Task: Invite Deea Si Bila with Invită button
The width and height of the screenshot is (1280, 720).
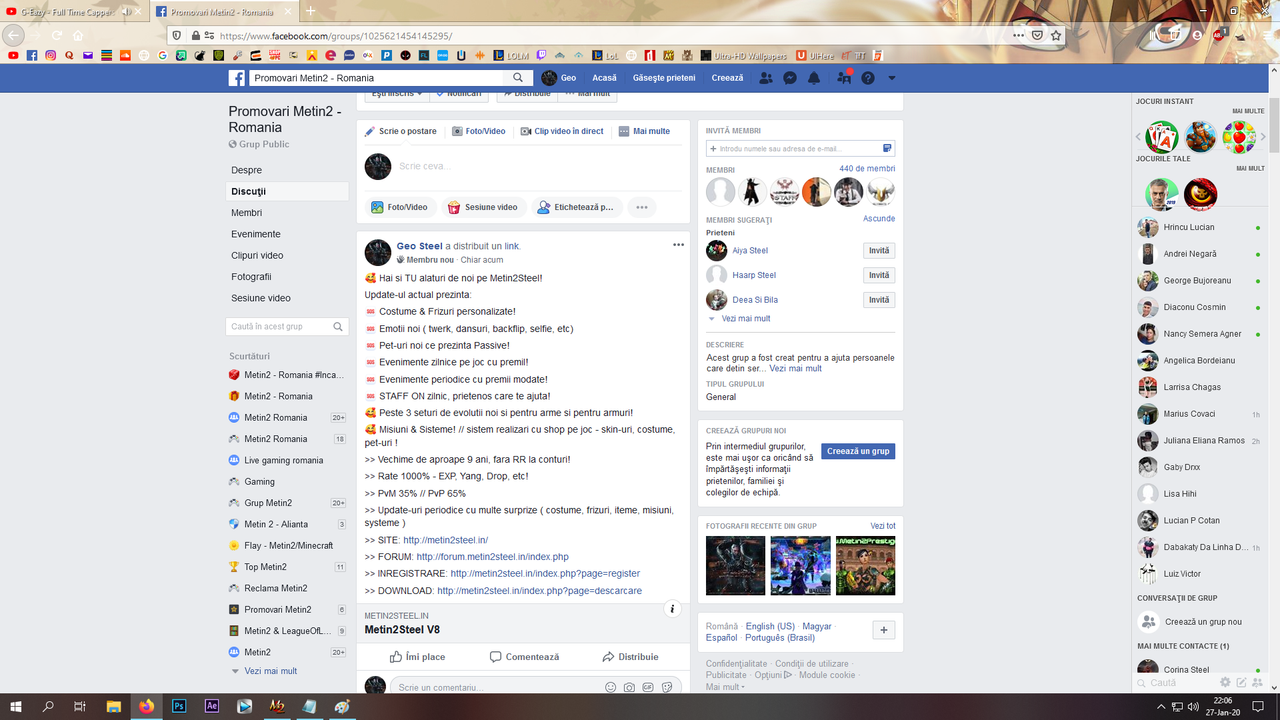Action: click(879, 300)
